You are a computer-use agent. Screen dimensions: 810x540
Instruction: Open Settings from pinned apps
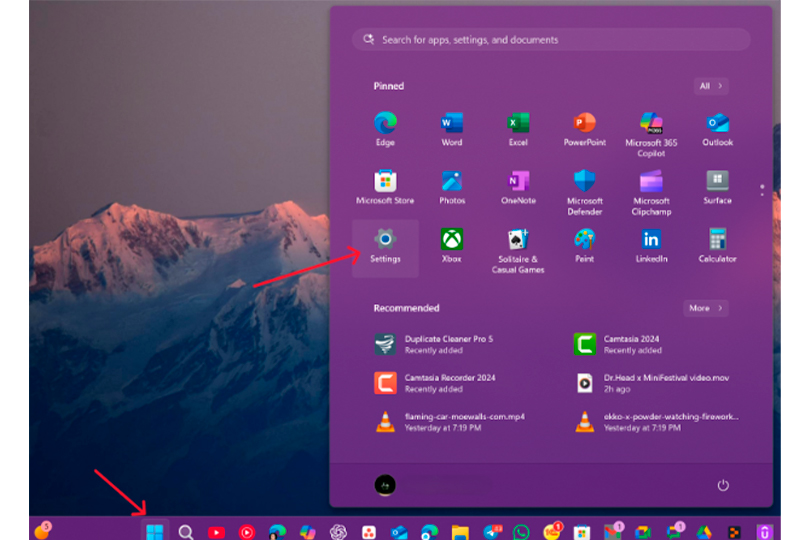point(385,245)
